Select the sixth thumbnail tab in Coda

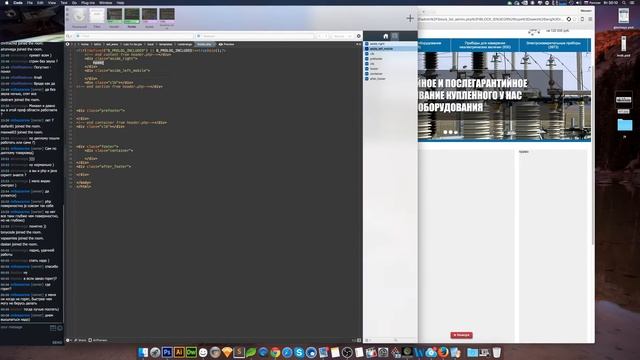(167, 18)
